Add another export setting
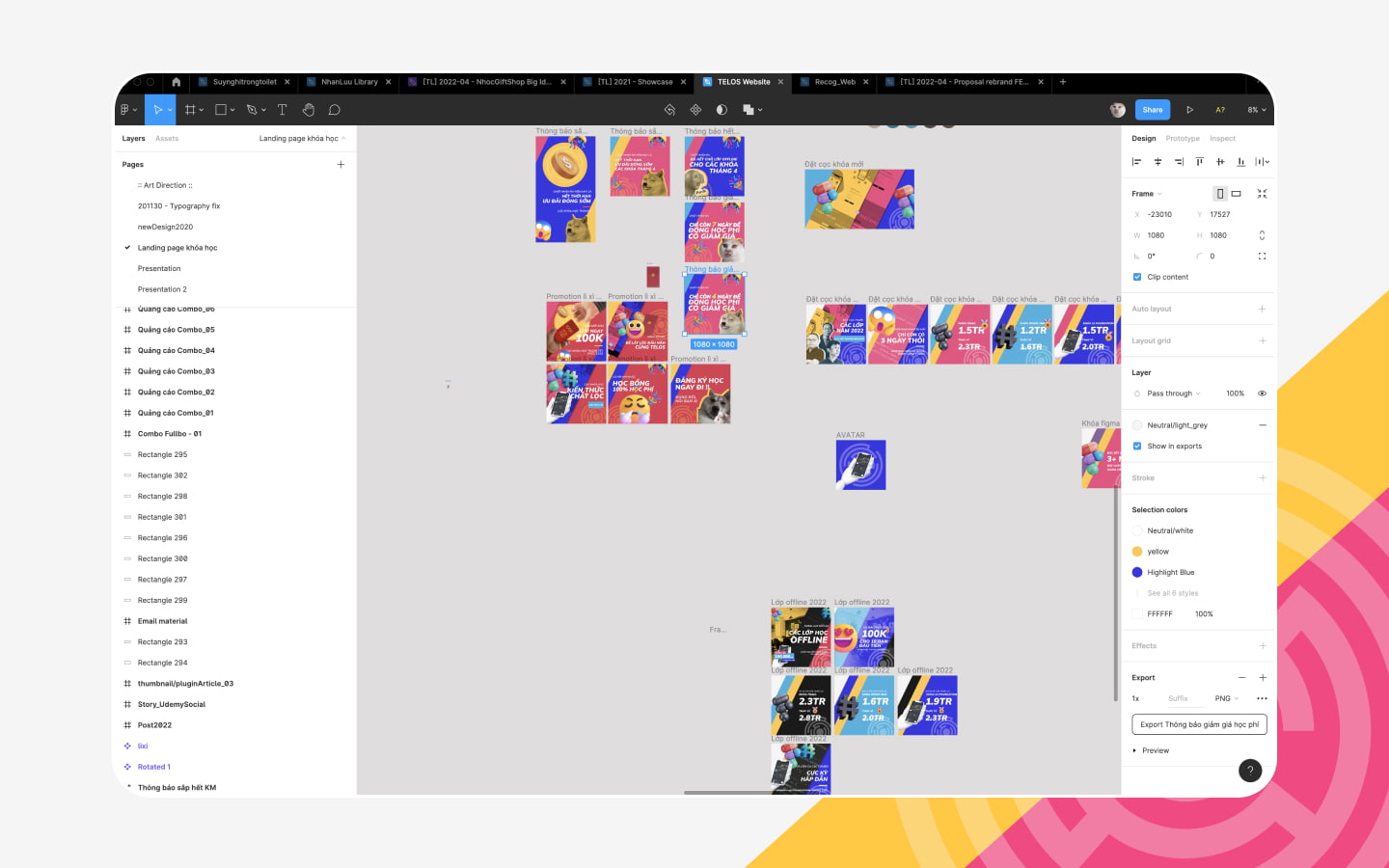Screen dimensions: 1389x868 (x=1262, y=678)
